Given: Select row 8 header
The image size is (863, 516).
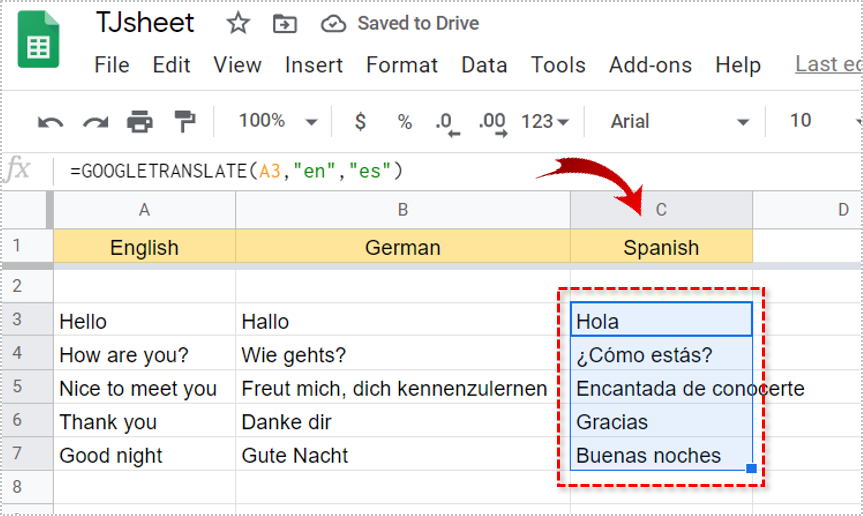Looking at the screenshot, I should click(26, 487).
